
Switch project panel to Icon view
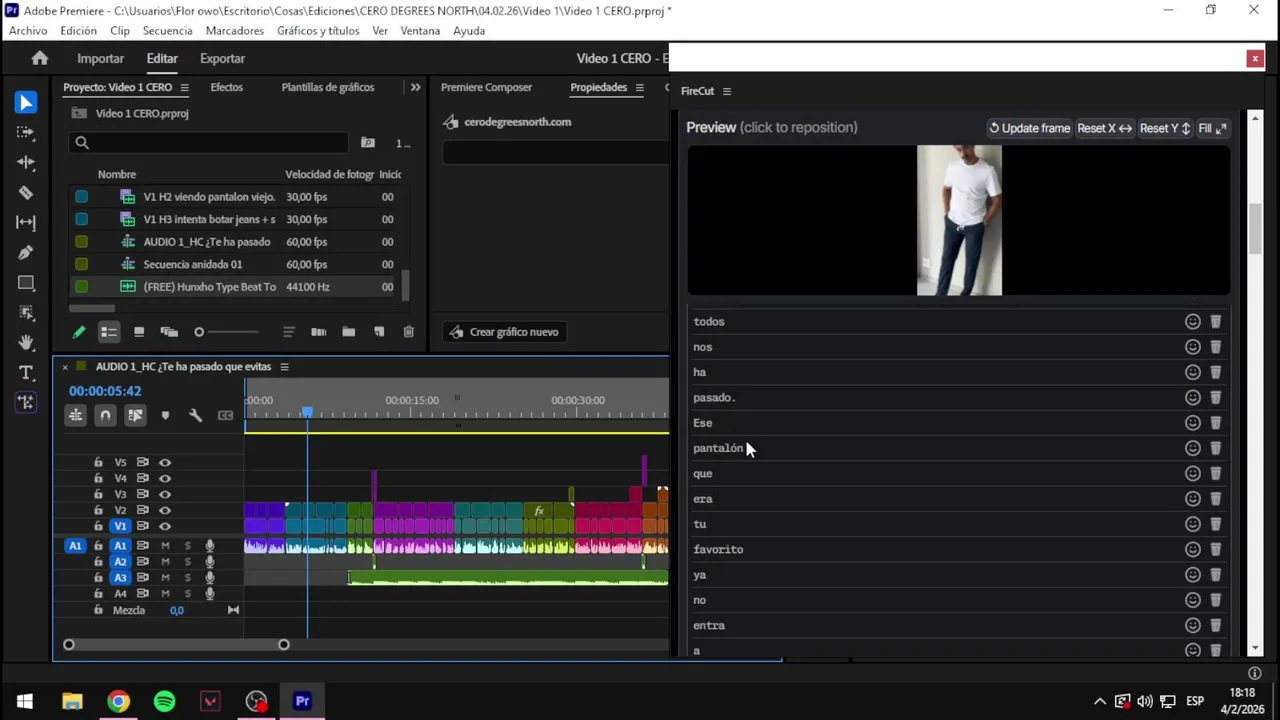(139, 332)
